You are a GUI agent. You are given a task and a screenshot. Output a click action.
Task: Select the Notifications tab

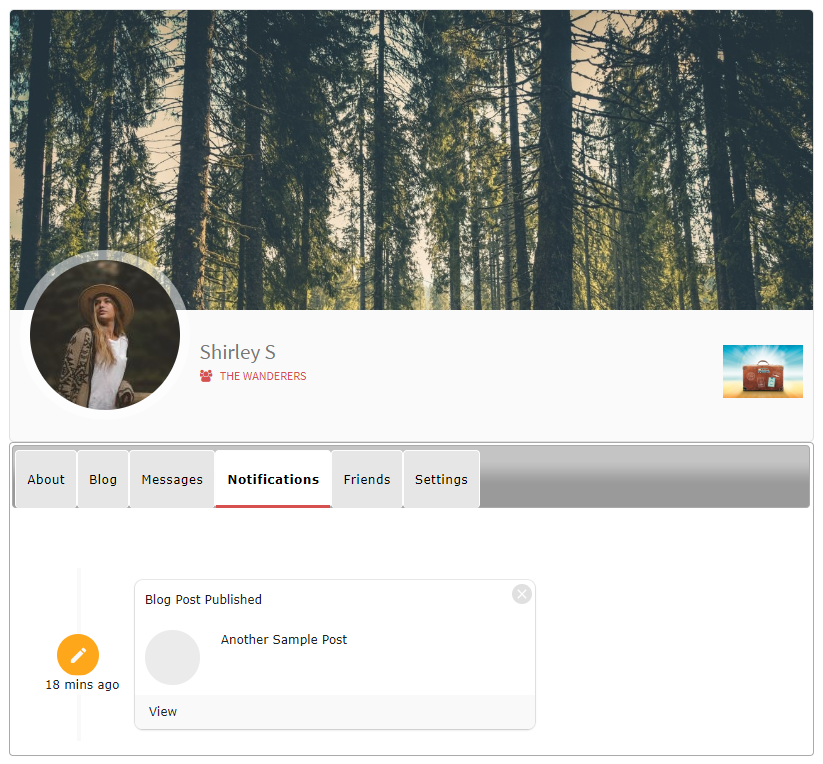point(273,479)
